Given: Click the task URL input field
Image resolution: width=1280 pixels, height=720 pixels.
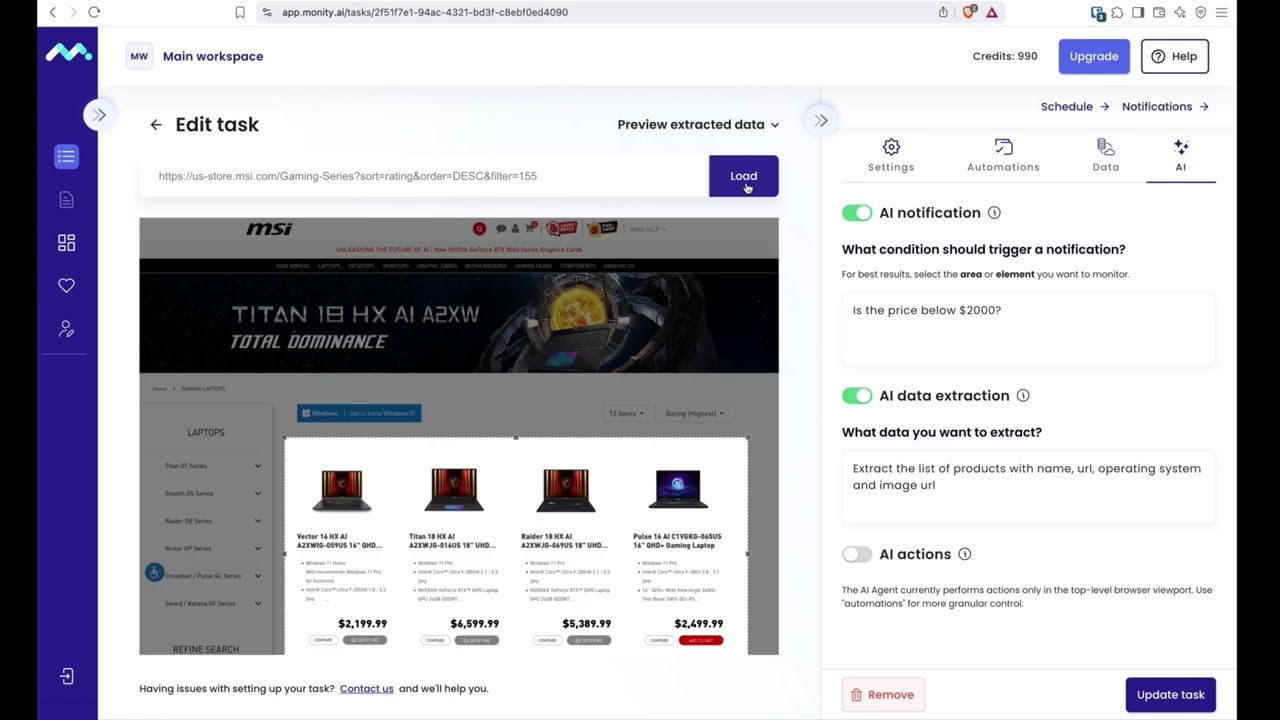Looking at the screenshot, I should [424, 176].
